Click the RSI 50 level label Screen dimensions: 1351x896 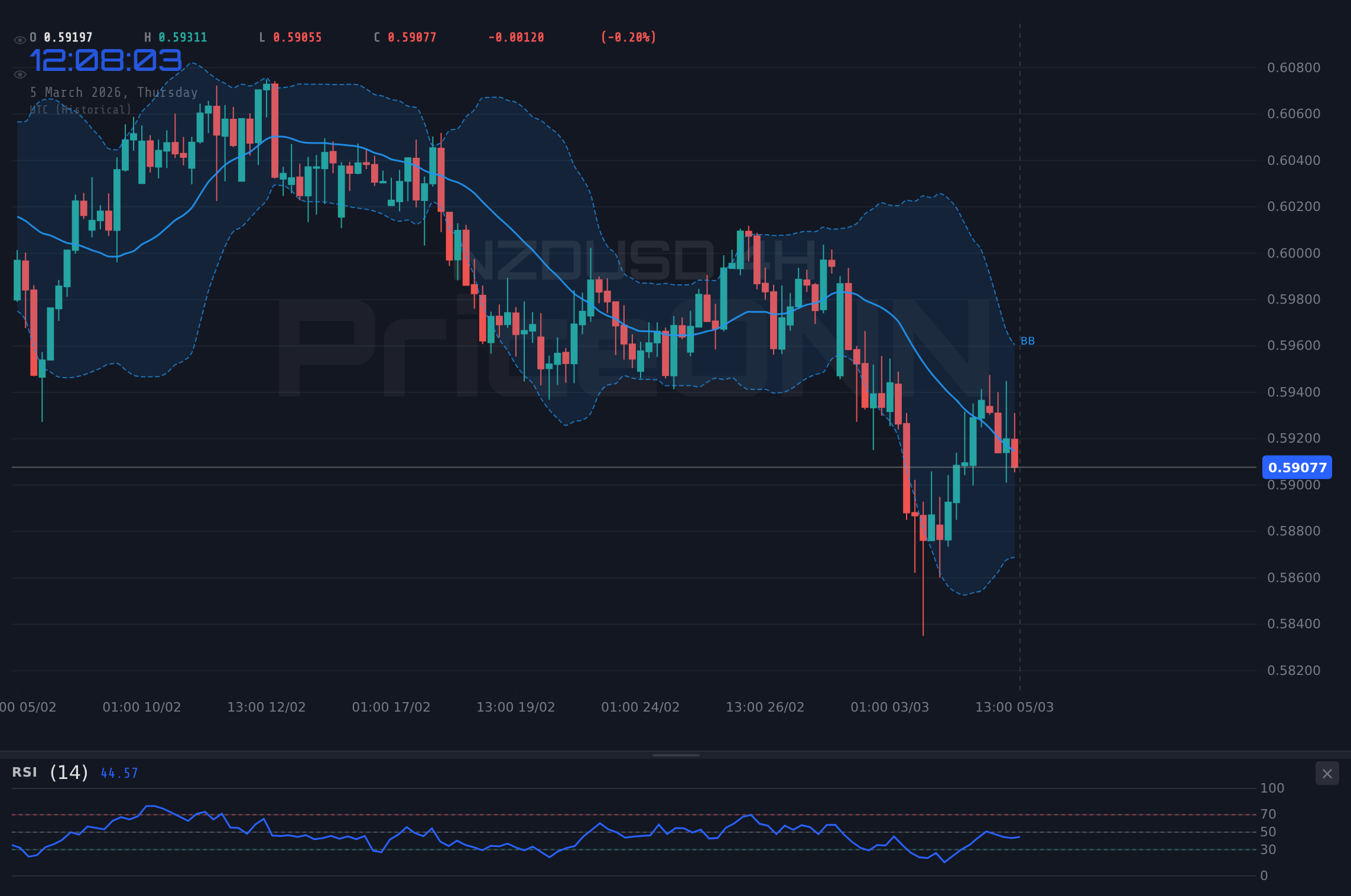coord(1268,832)
